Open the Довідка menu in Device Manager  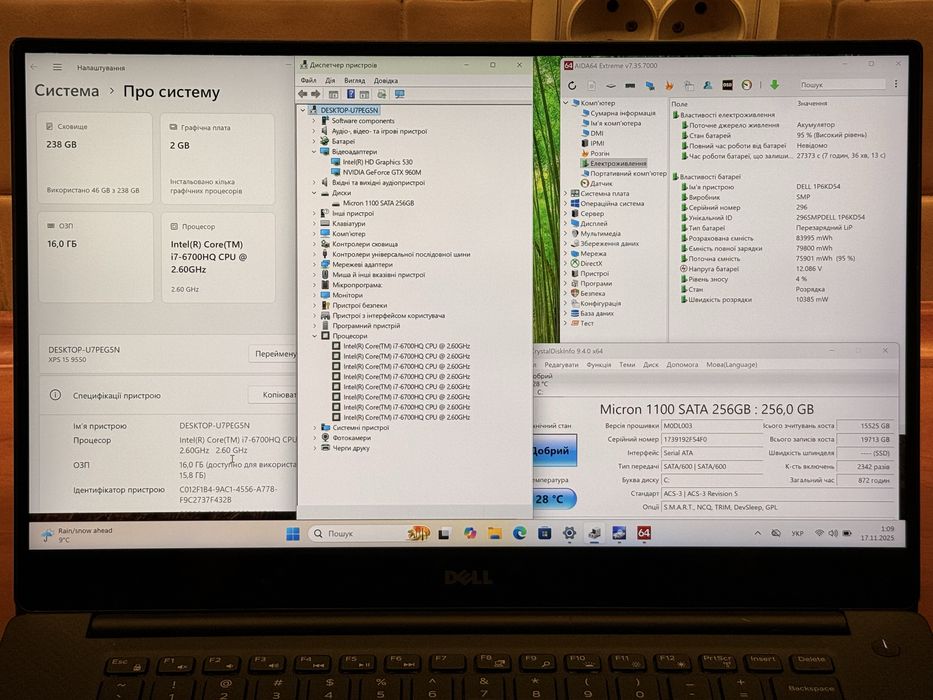point(386,80)
